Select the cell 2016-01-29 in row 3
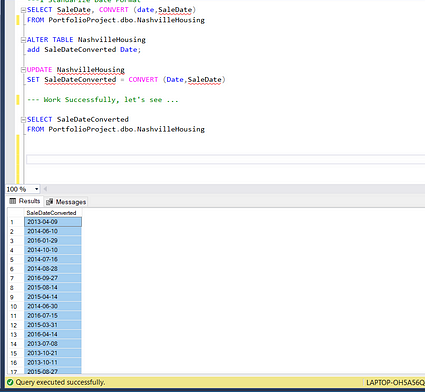 53,240
